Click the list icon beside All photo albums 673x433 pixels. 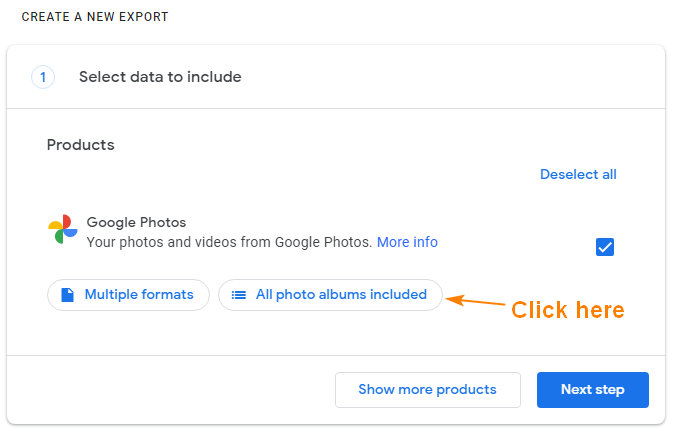239,295
